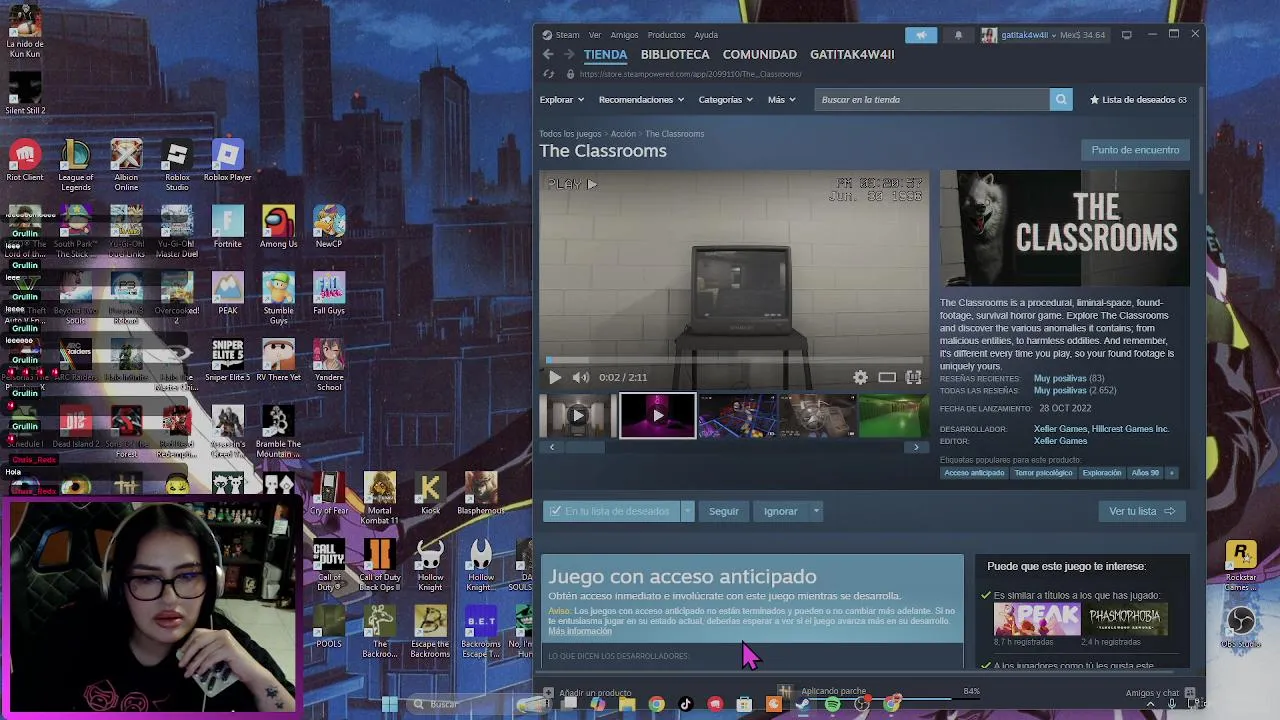Image resolution: width=1280 pixels, height=720 pixels.
Task: Click the Acceso anticipado tag
Action: [974, 473]
